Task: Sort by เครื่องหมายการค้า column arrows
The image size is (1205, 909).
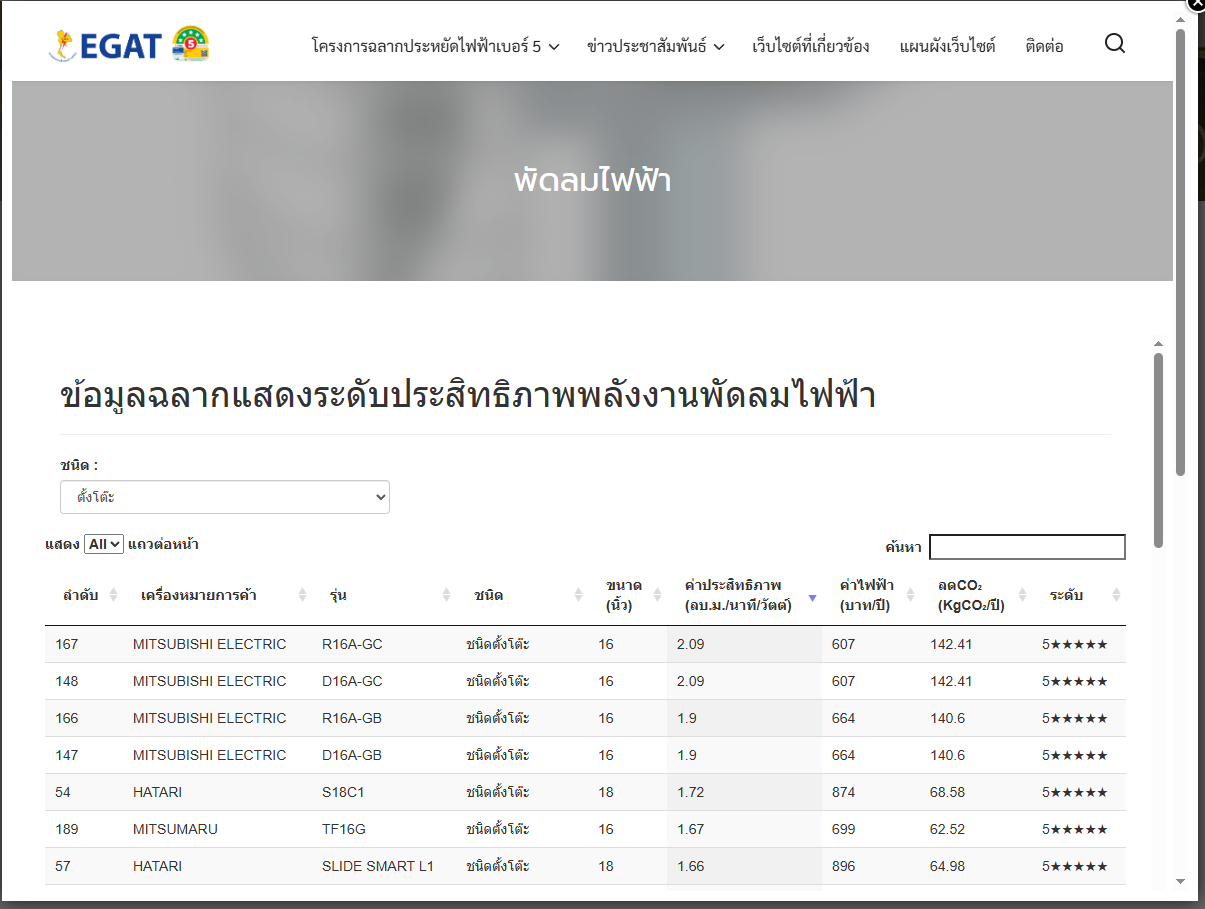Action: tap(302, 595)
